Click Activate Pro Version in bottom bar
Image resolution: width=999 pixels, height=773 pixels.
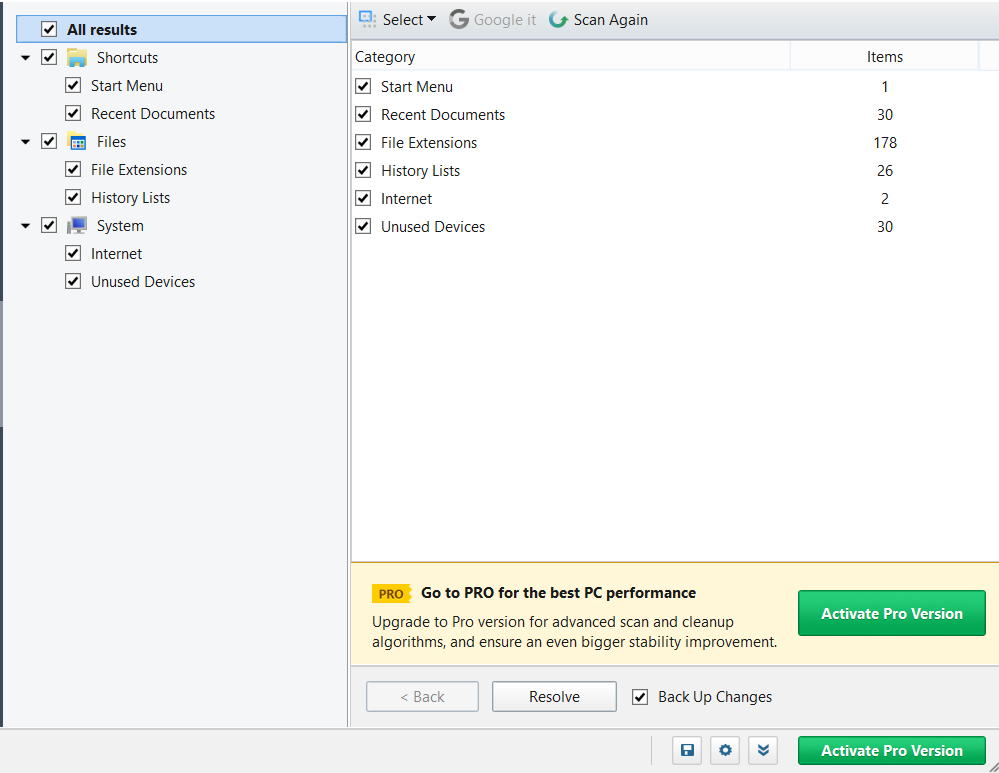pos(891,751)
